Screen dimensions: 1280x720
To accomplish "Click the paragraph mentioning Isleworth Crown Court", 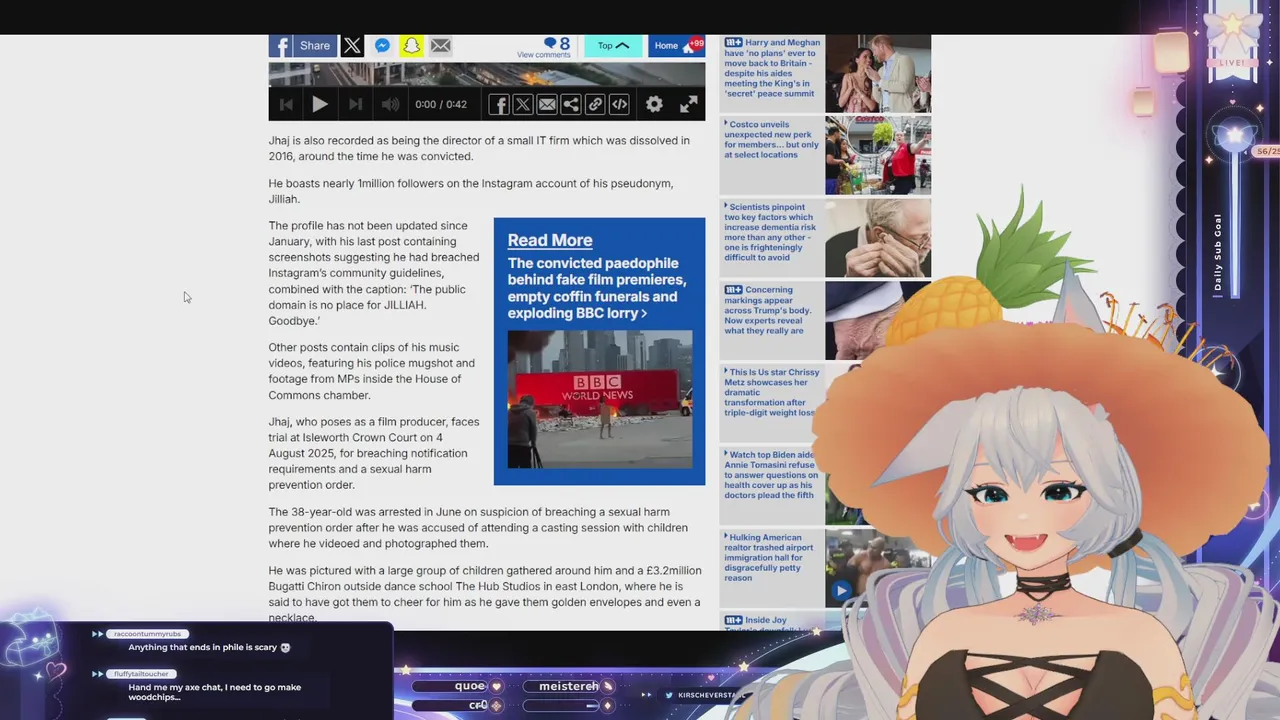I will [374, 453].
